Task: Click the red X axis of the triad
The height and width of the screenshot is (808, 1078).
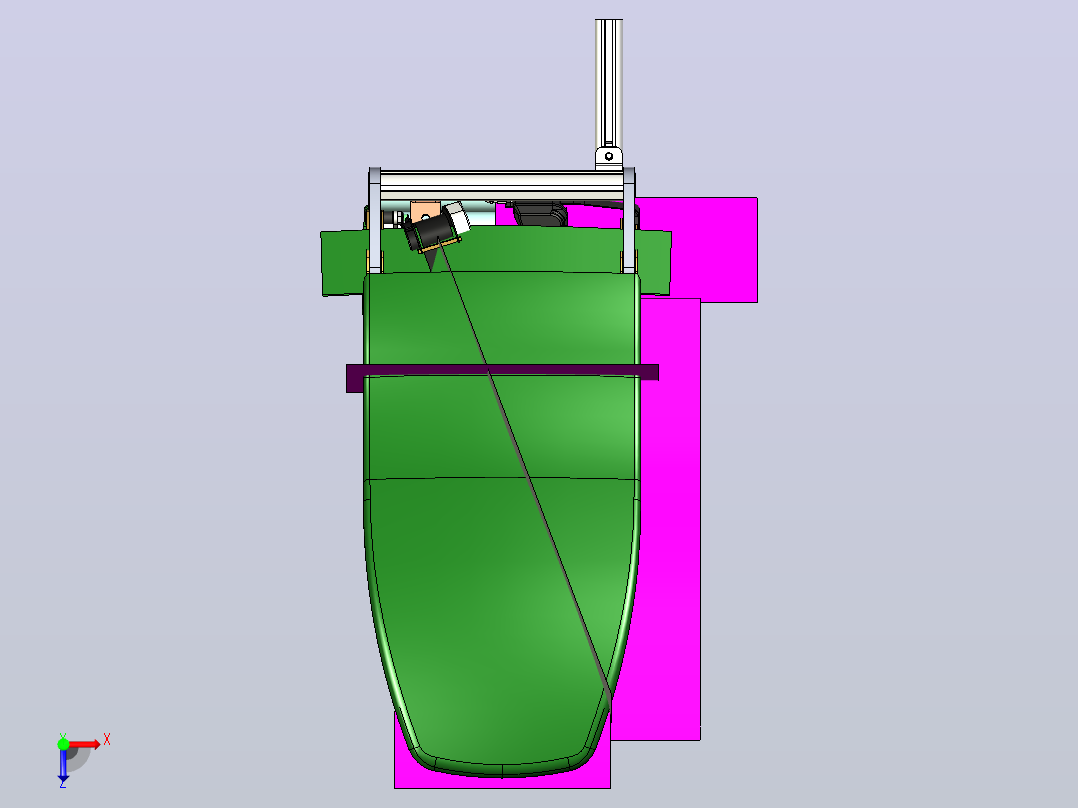Action: click(84, 744)
